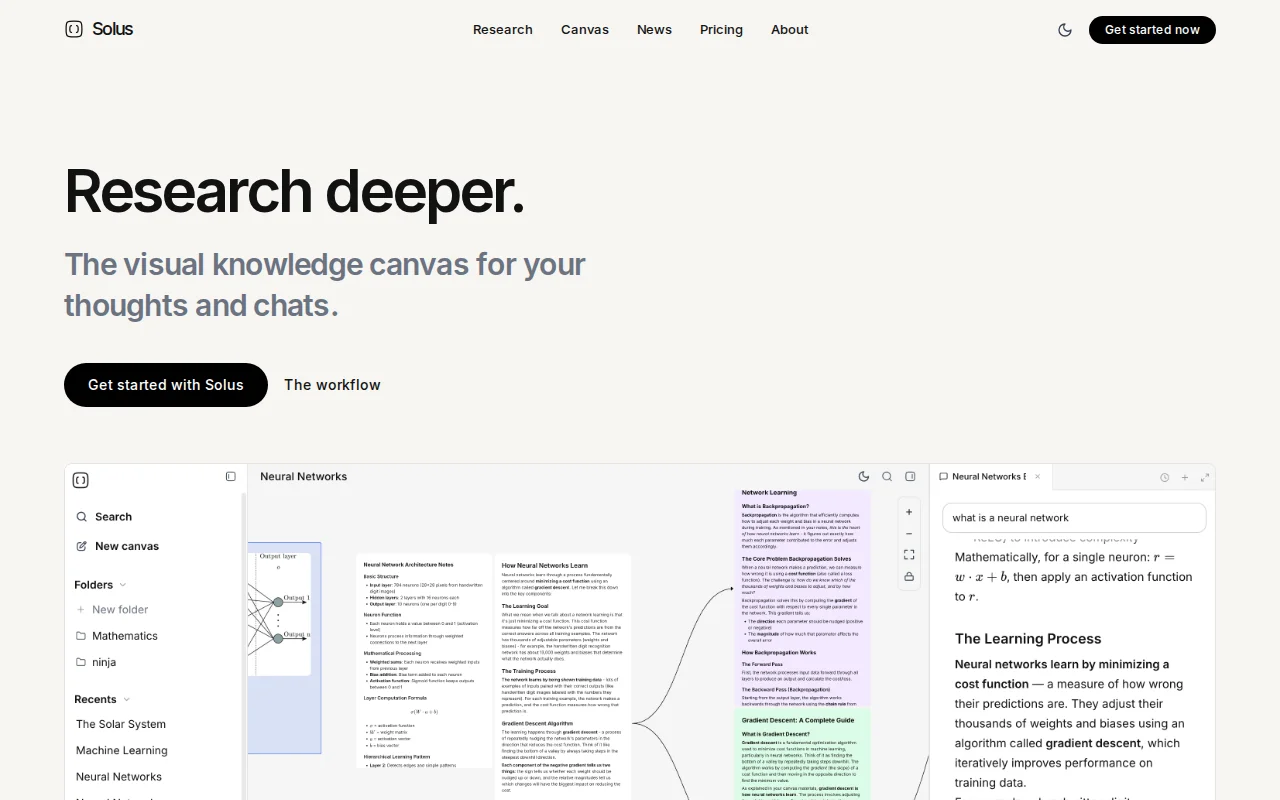Click the Search magnifier in the sidebar

[82, 517]
